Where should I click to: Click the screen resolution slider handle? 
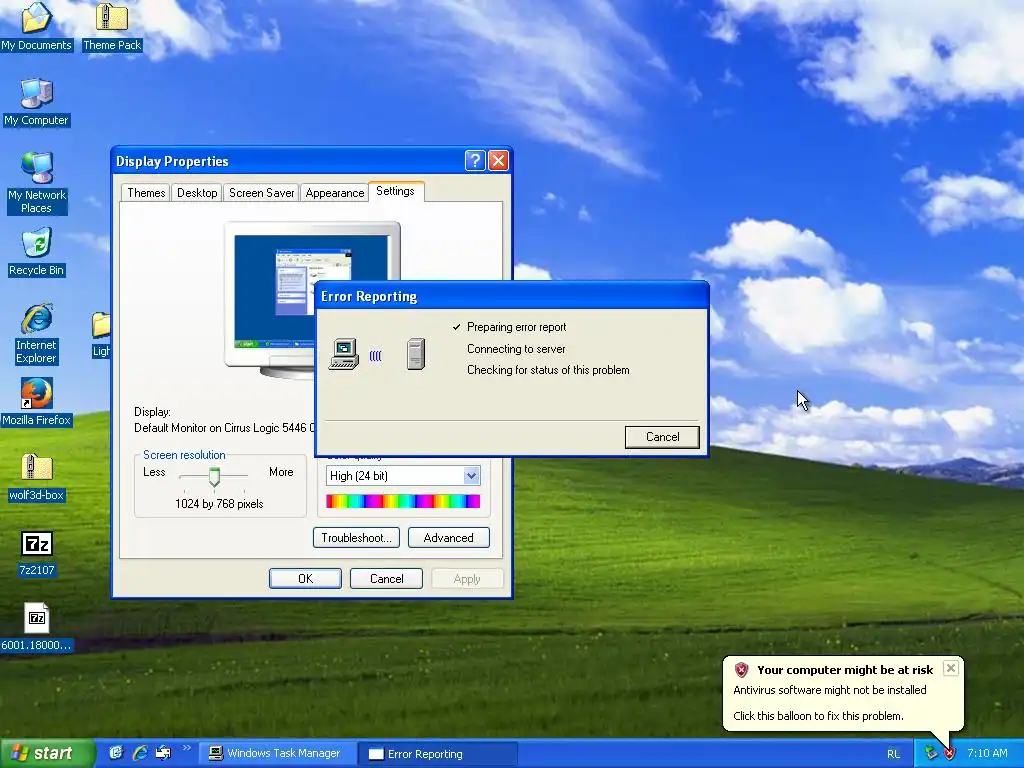click(214, 476)
